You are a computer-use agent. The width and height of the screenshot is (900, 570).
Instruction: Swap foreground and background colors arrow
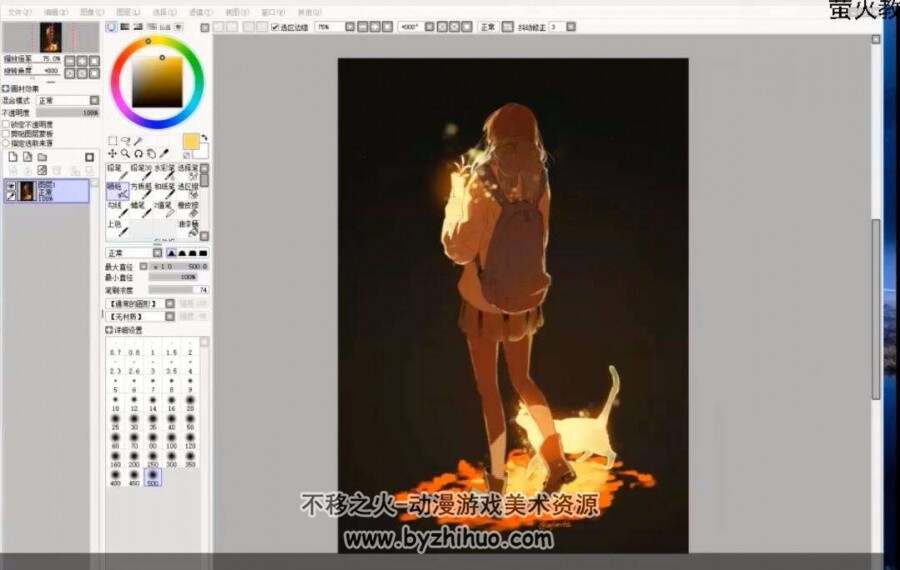tap(204, 138)
